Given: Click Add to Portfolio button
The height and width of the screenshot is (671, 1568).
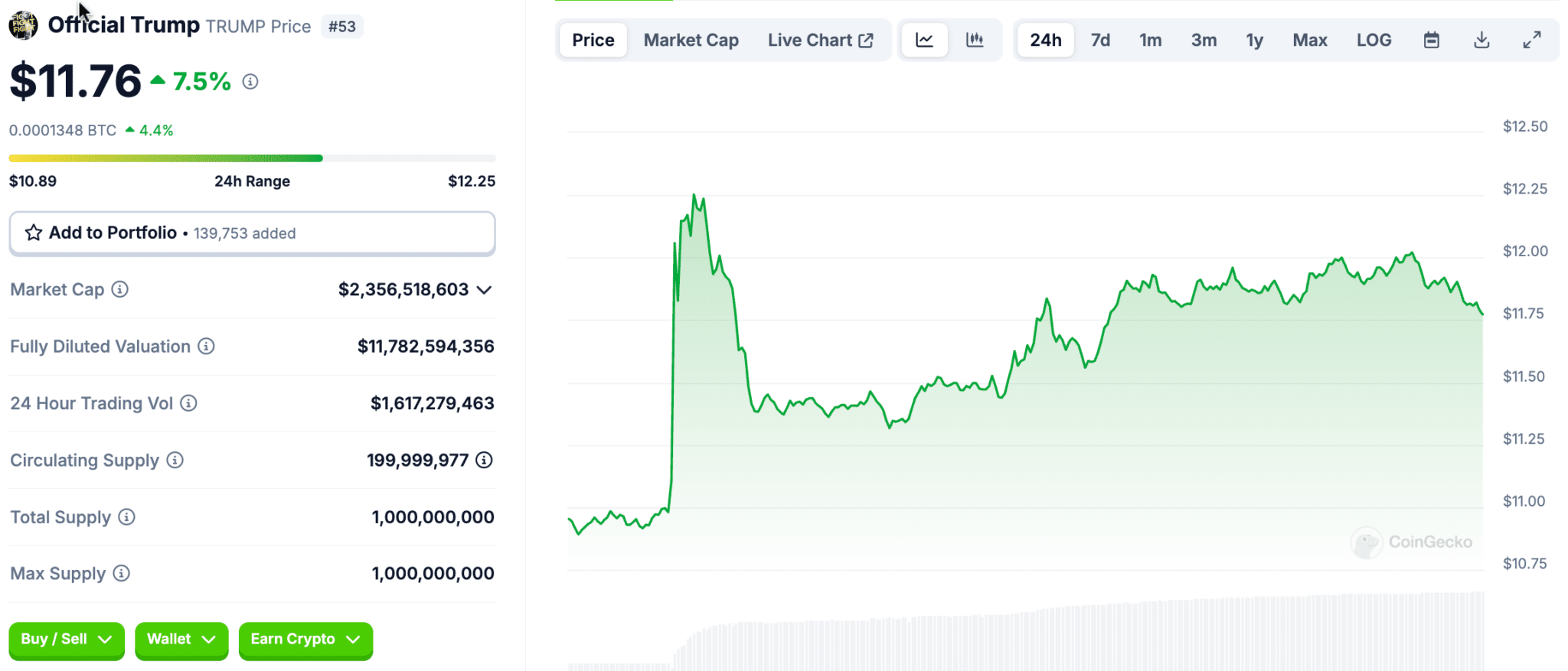Looking at the screenshot, I should [252, 233].
